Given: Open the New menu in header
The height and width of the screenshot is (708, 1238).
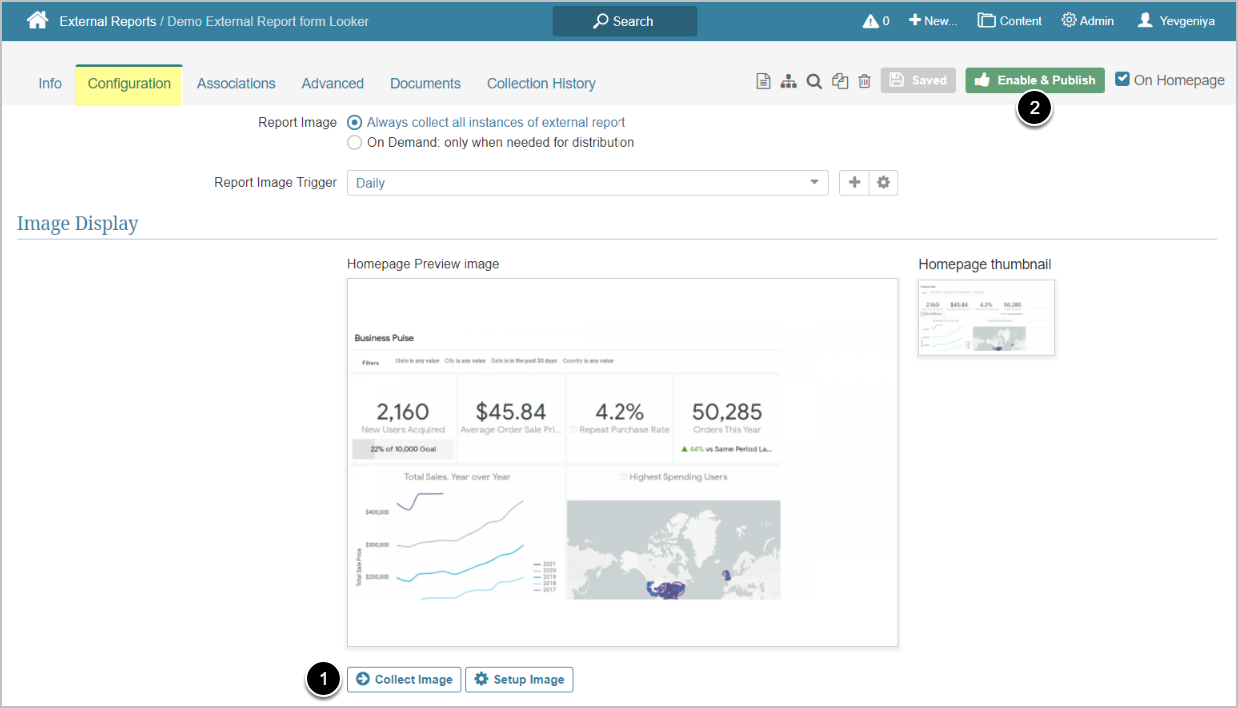Looking at the screenshot, I should coord(932,21).
